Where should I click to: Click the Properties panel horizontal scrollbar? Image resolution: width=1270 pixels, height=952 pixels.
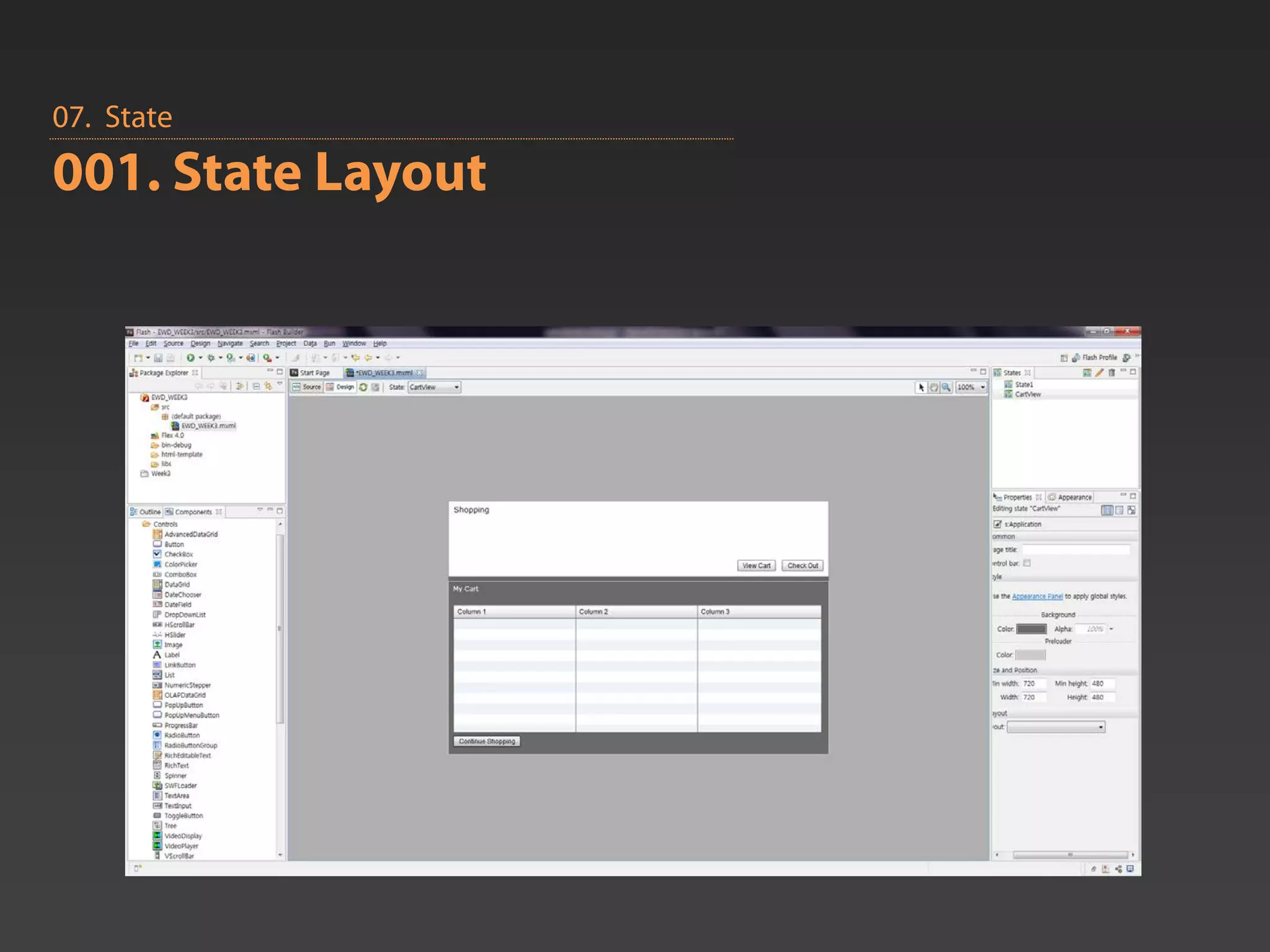click(1070, 856)
